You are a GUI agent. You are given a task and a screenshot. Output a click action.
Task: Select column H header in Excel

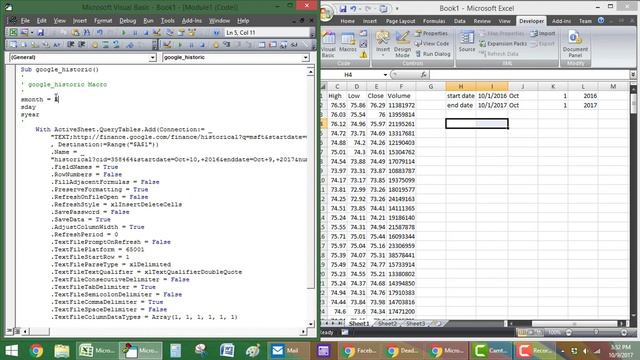coord(460,86)
